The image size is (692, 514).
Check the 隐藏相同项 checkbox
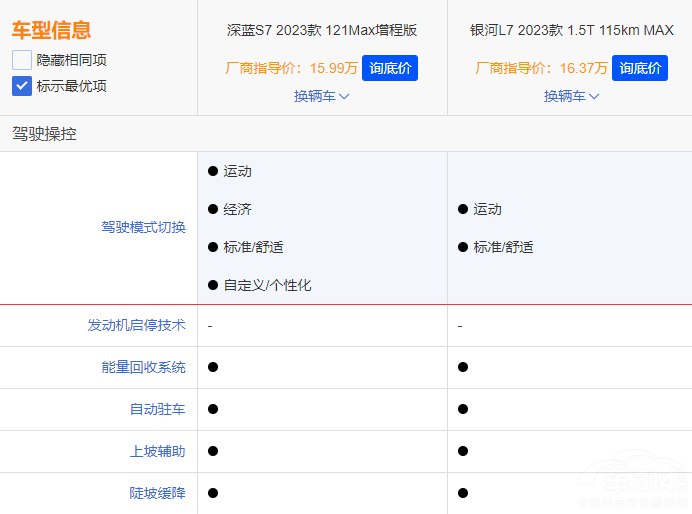point(22,60)
